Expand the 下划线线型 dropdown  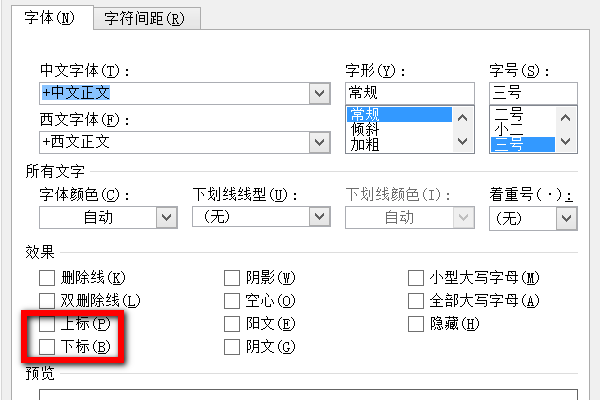coord(320,216)
